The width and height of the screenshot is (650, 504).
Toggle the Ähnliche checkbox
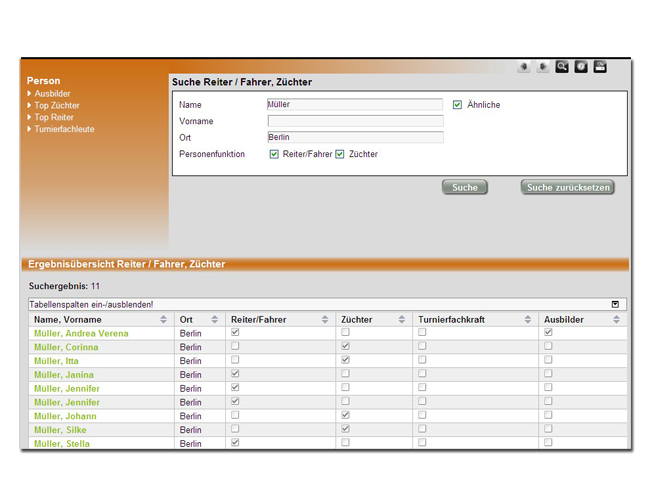pos(457,104)
